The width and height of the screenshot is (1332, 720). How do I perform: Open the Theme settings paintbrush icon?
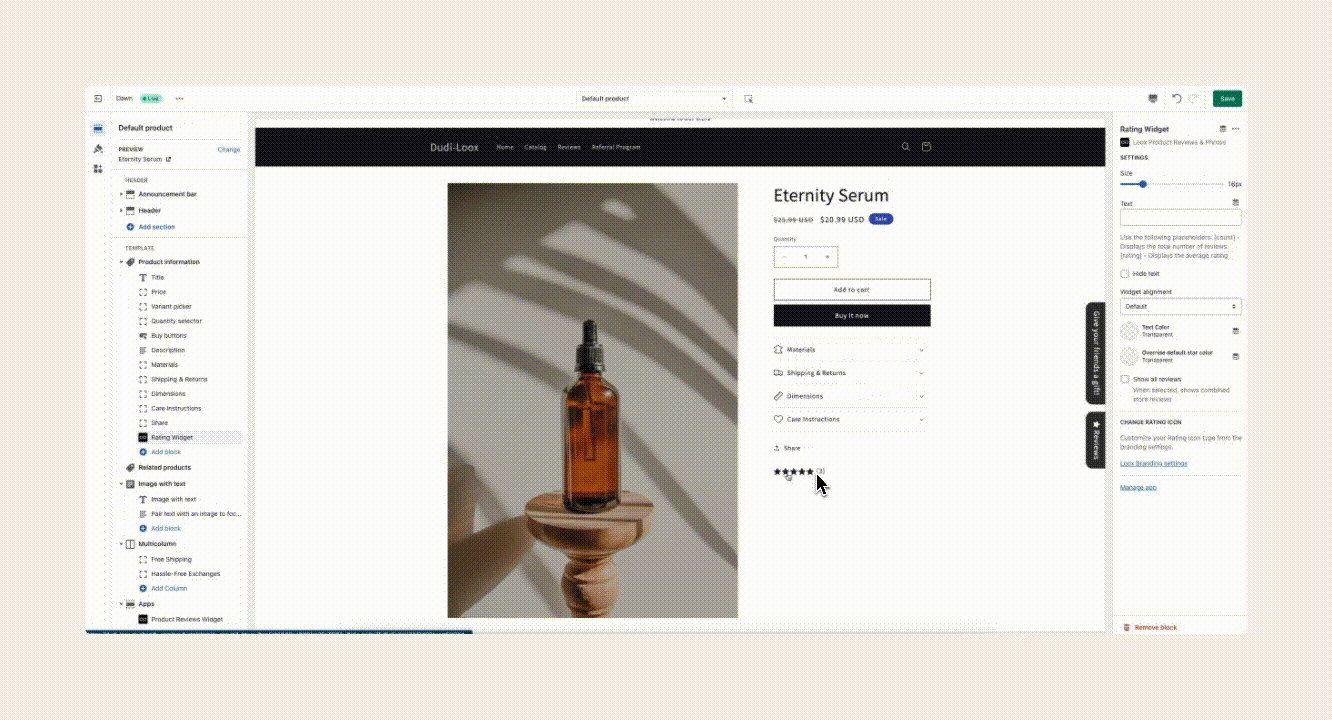pyautogui.click(x=98, y=149)
